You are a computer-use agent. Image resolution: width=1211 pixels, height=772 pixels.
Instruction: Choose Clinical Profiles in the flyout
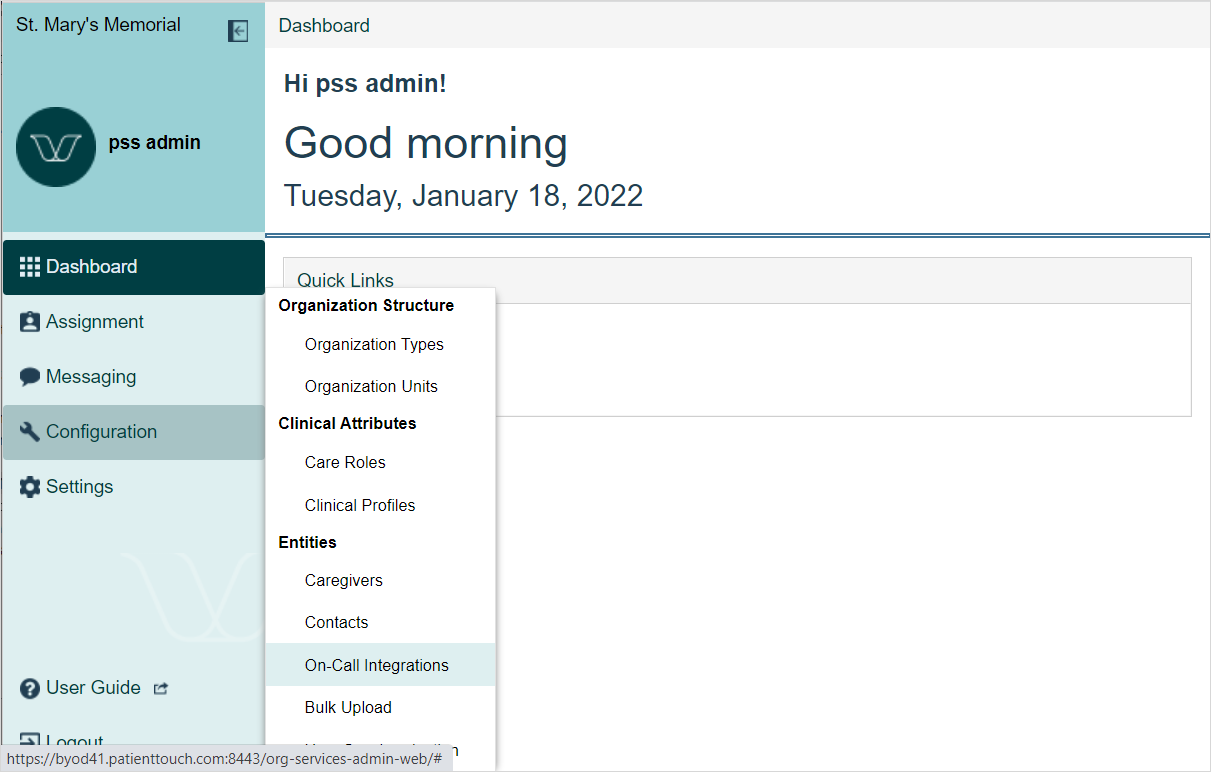360,505
